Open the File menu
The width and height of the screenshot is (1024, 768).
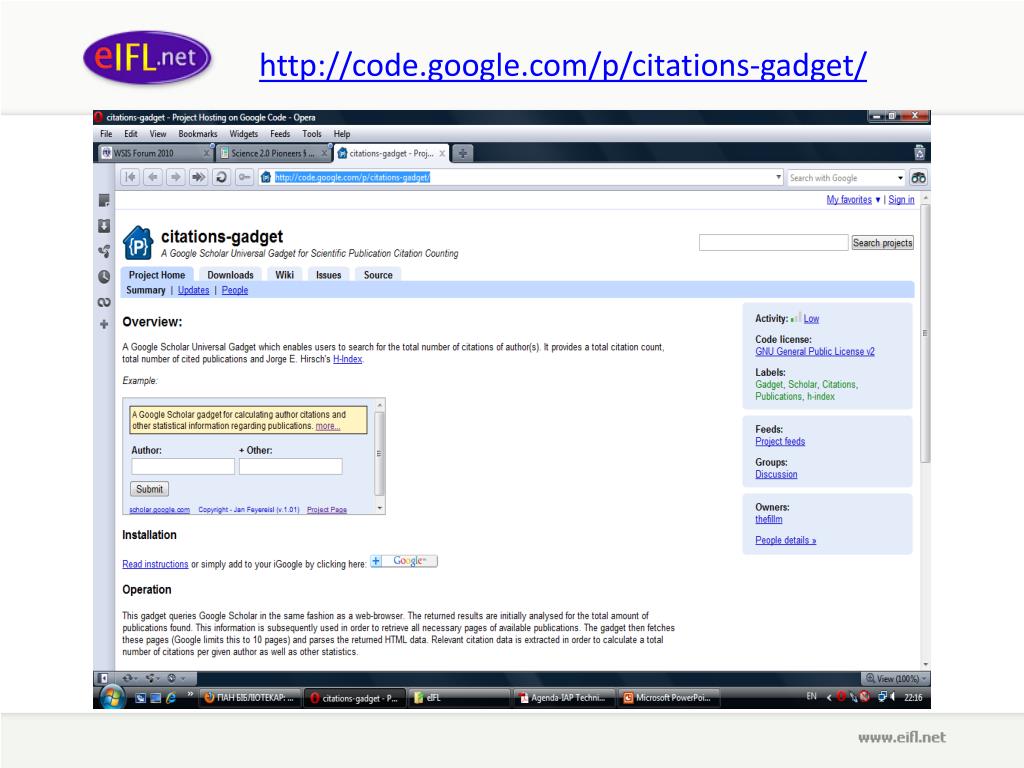[x=106, y=134]
